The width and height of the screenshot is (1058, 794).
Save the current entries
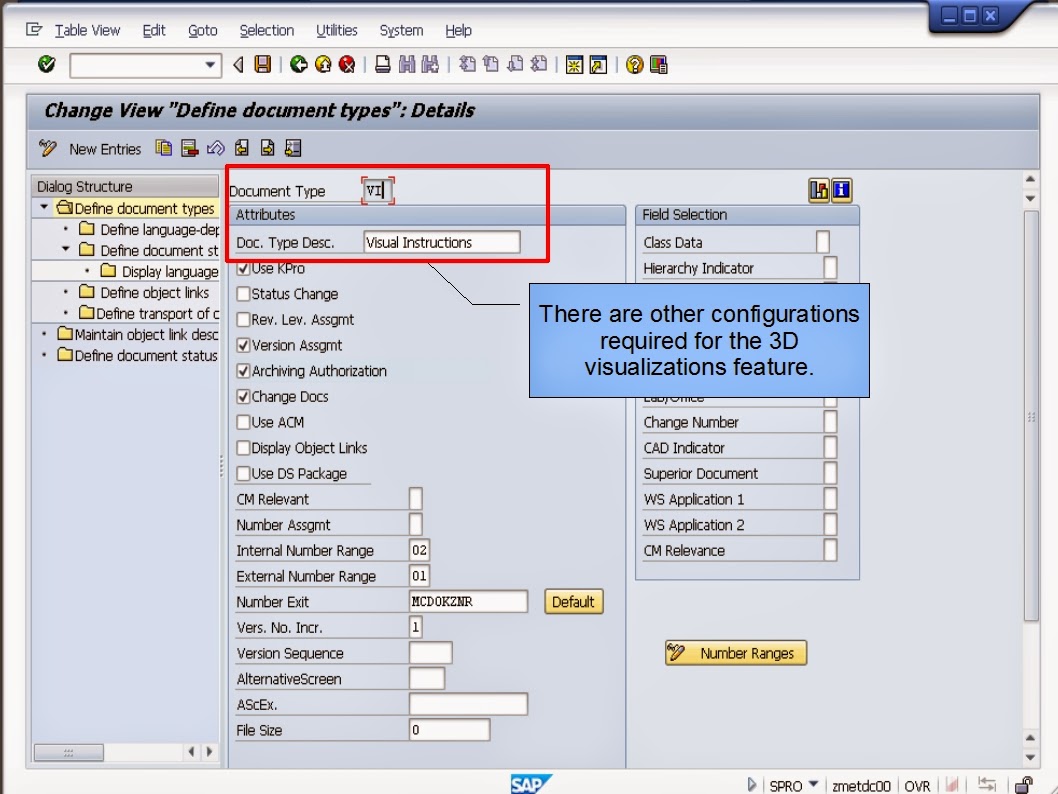(261, 66)
